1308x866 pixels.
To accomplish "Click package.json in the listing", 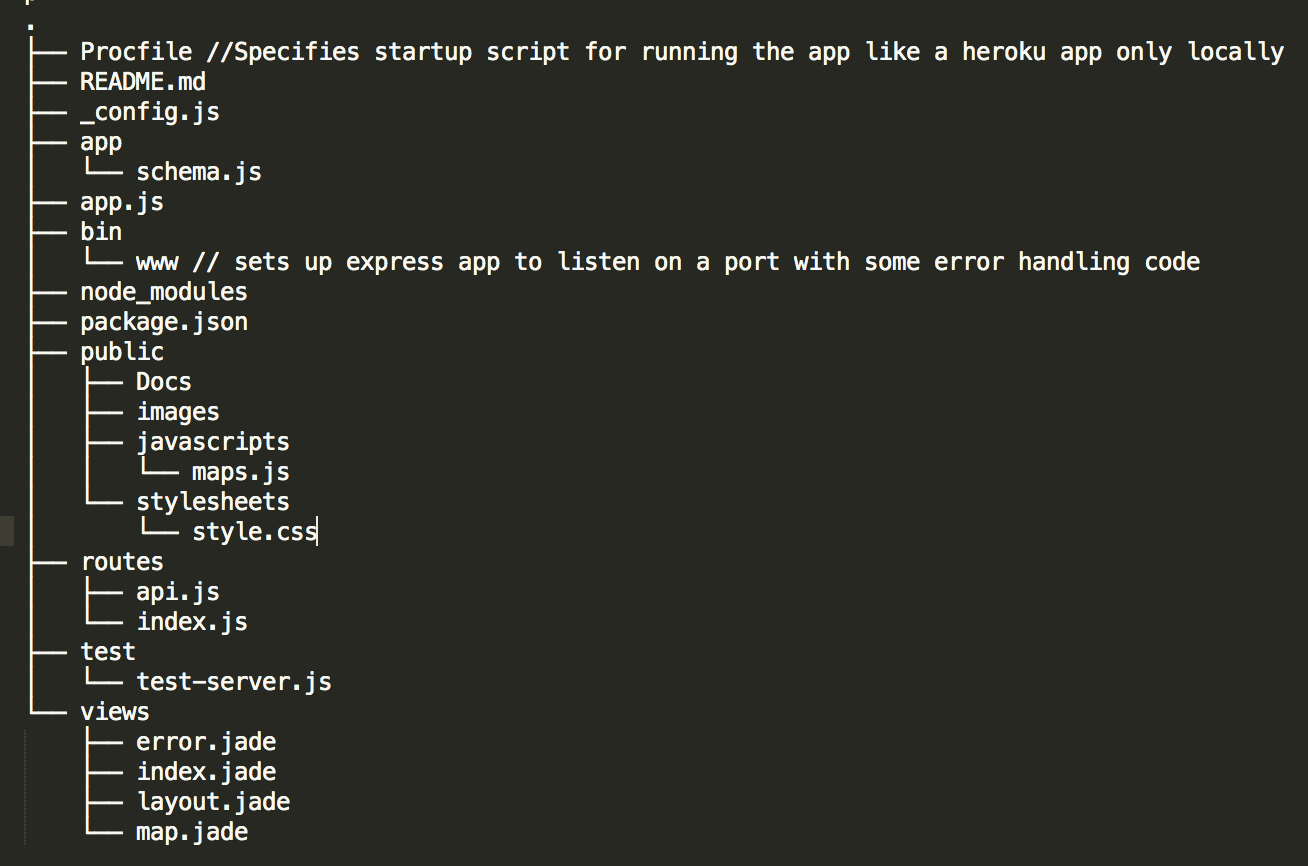I will [163, 322].
